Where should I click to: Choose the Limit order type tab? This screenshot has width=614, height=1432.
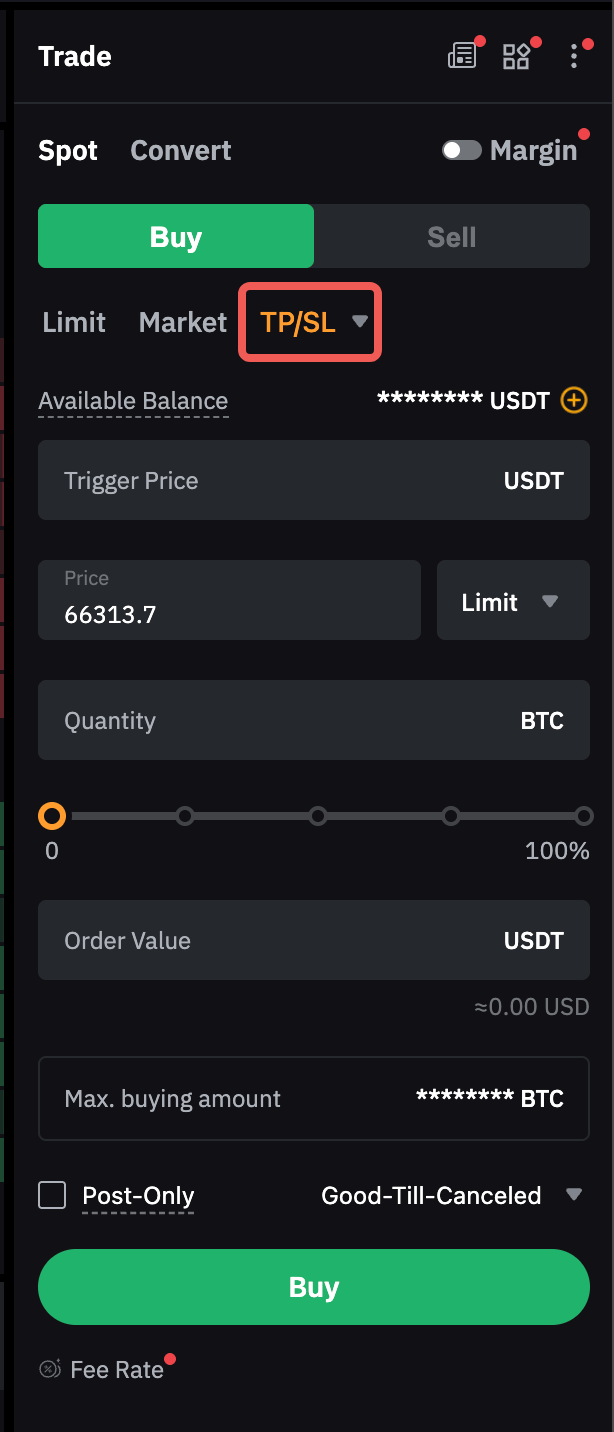coord(74,322)
